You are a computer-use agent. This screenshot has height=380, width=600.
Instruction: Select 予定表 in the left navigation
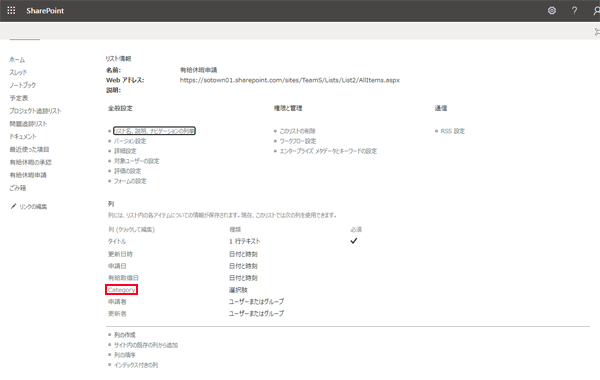(19, 98)
